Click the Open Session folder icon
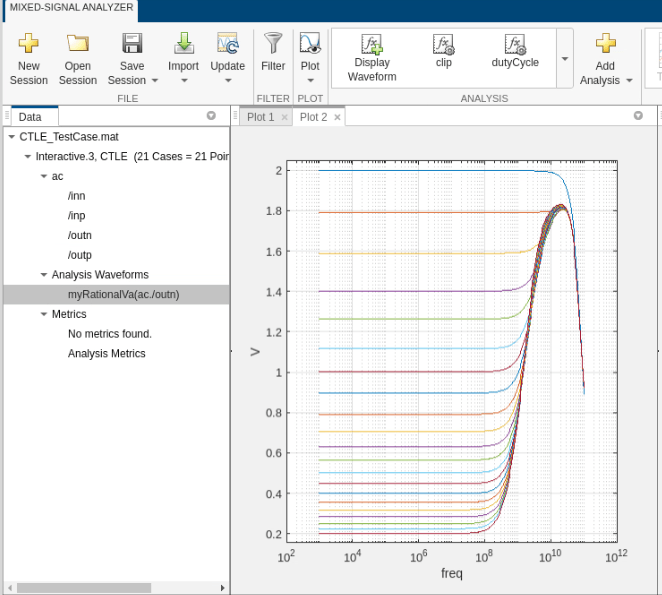The height and width of the screenshot is (595, 662). tap(78, 43)
